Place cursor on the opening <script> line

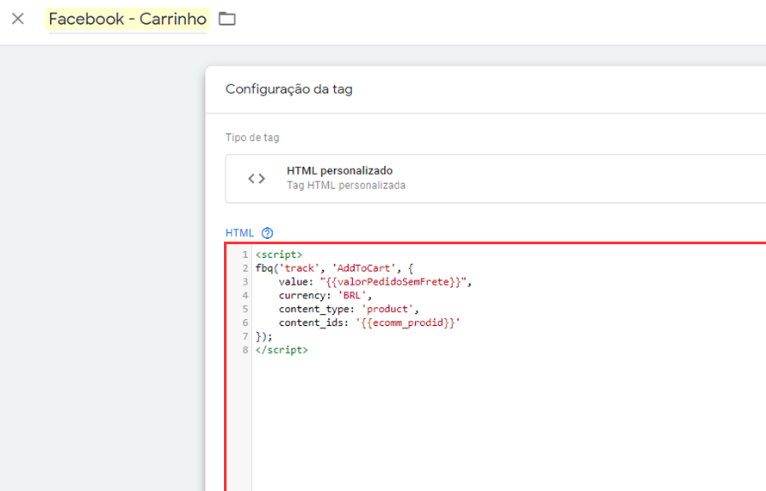tap(278, 255)
